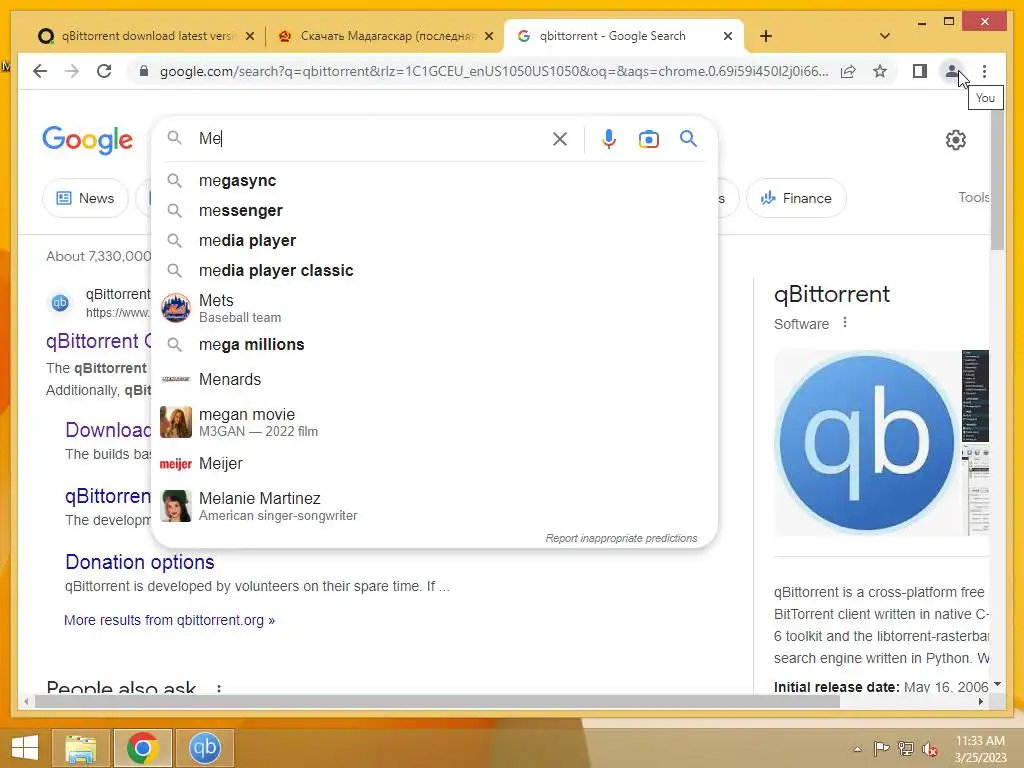Select the megan movie suggestion
The image size is (1024, 768).
[x=434, y=422]
